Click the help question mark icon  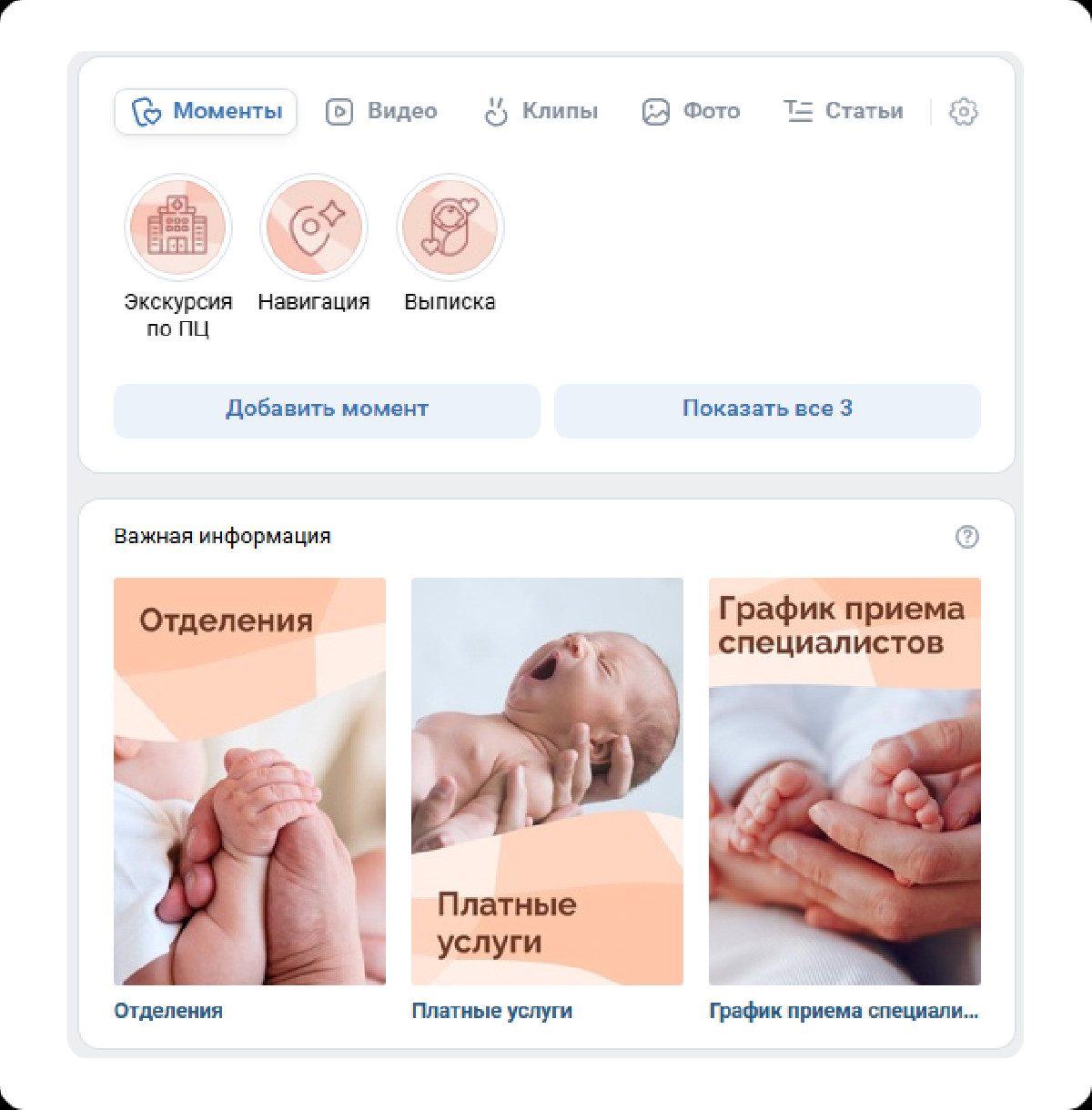(x=966, y=537)
